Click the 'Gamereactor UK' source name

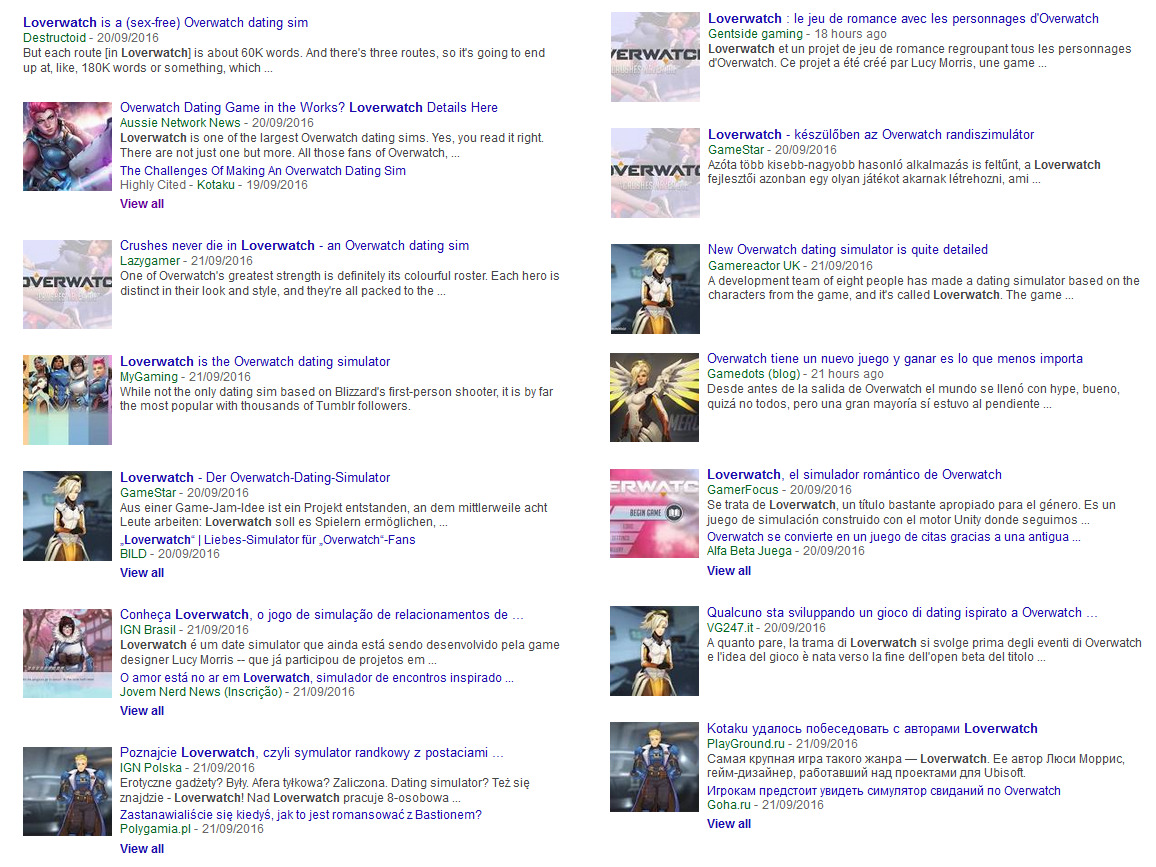pyautogui.click(x=753, y=265)
